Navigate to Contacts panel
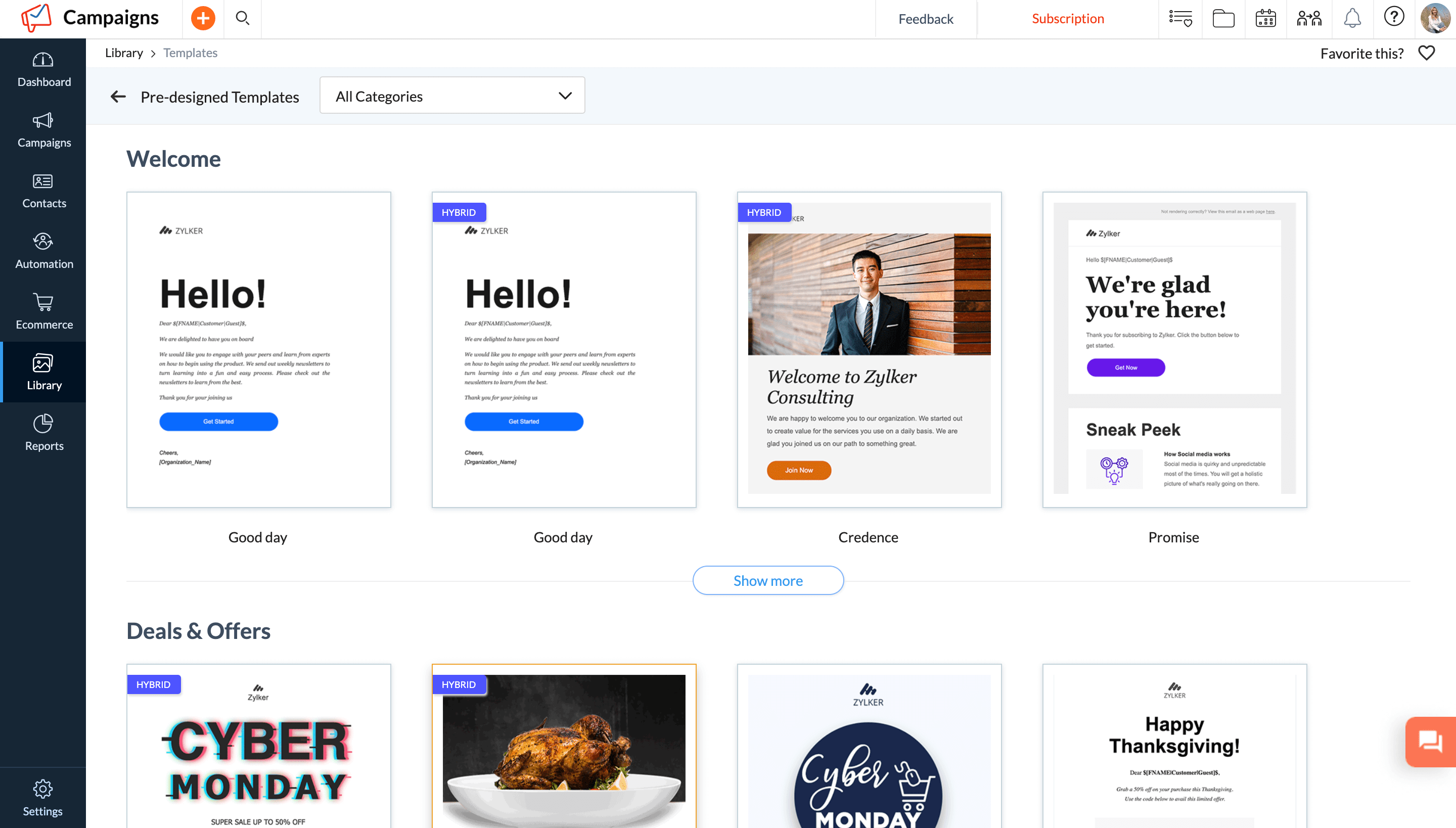The width and height of the screenshot is (1456, 828). point(44,191)
